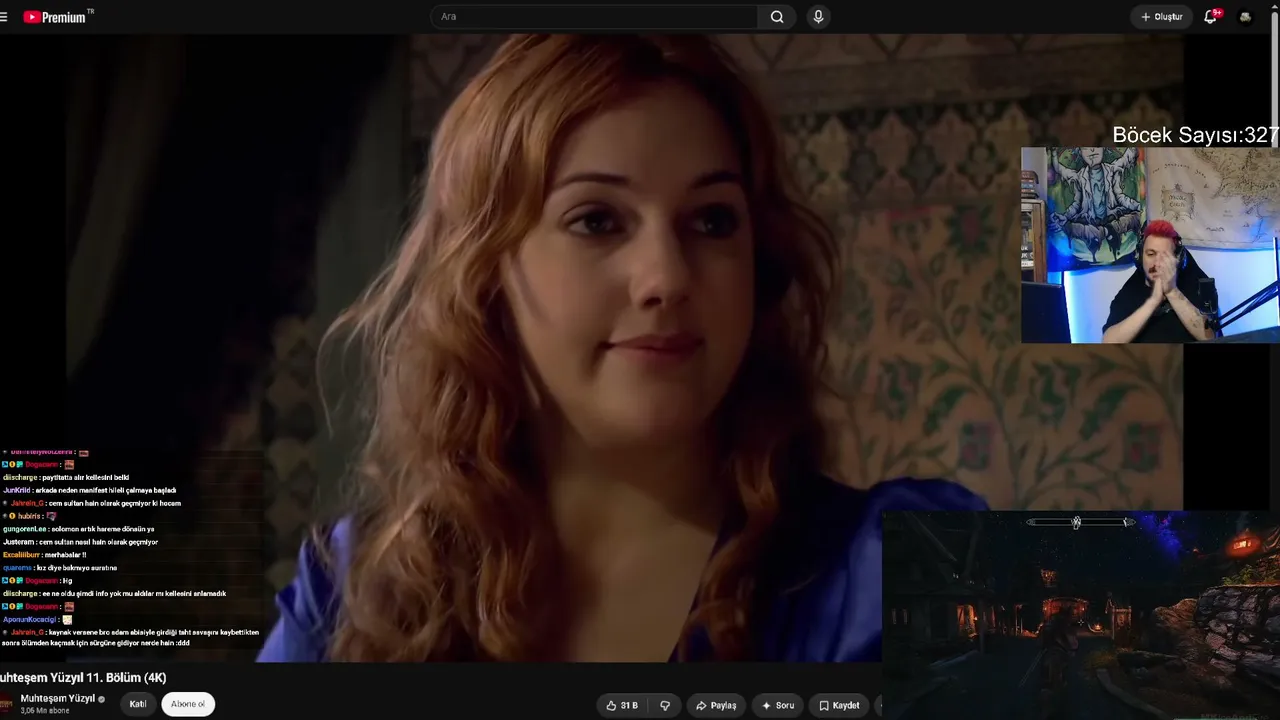Click the 'Böcek Sayısı:327' counter text
Image resolution: width=1280 pixels, height=720 pixels.
point(1195,135)
